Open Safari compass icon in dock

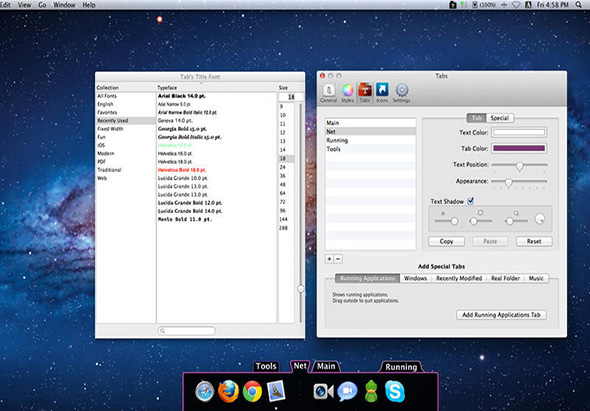[205, 391]
